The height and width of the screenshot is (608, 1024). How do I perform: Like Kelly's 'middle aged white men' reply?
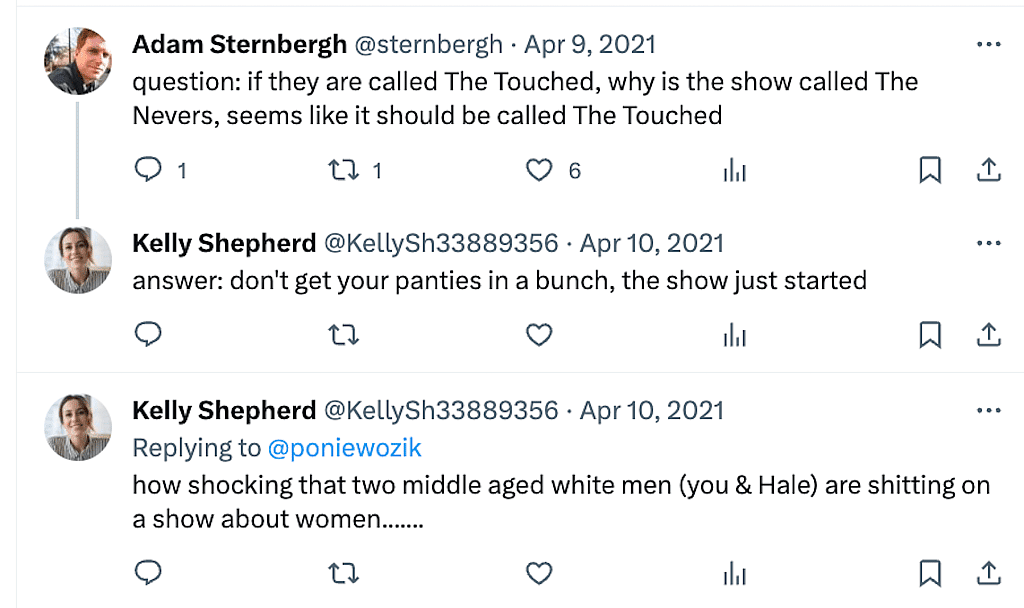tap(539, 572)
